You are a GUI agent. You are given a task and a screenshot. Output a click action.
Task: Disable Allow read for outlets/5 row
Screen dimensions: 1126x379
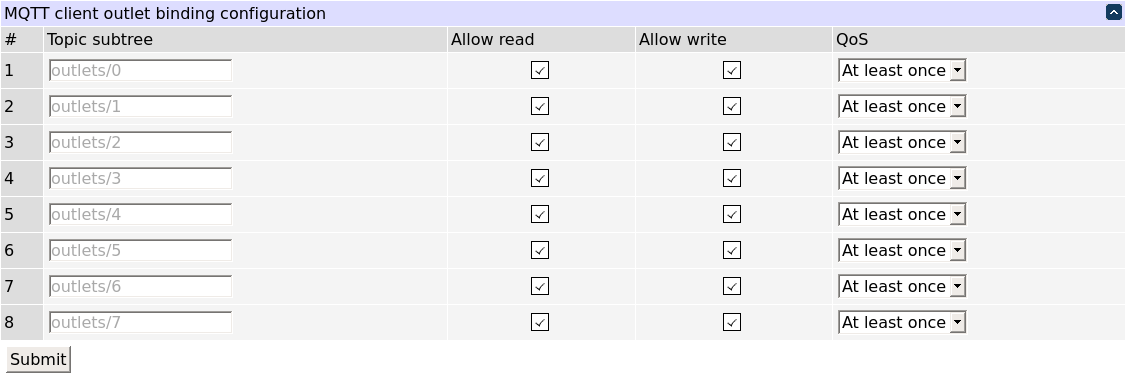click(540, 250)
